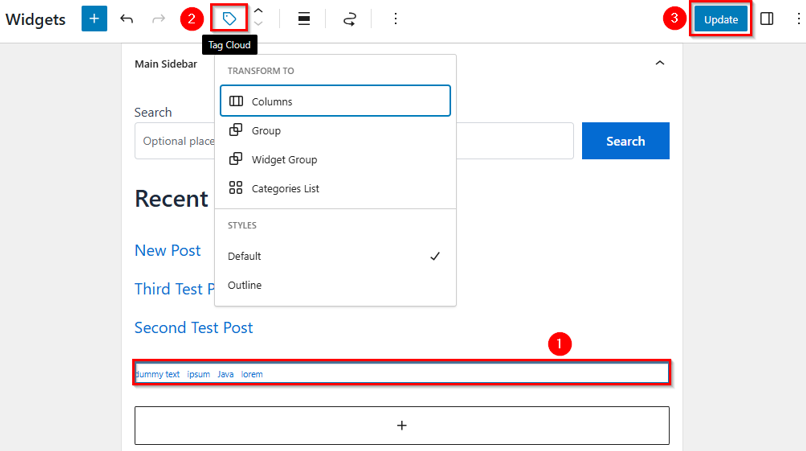Move block down with the down chevron
Image resolution: width=806 pixels, height=451 pixels.
259,24
